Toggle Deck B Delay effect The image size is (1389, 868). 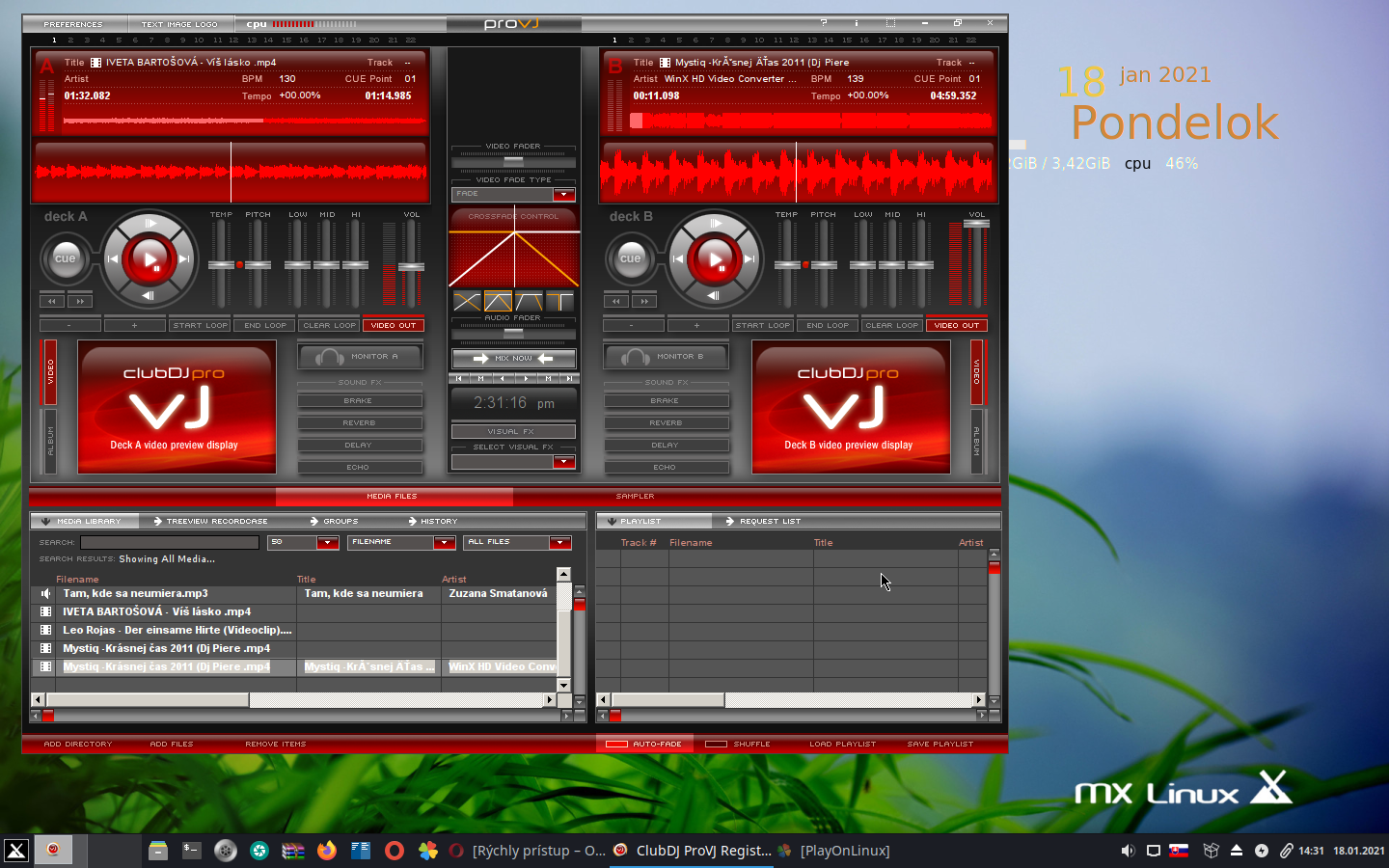pyautogui.click(x=666, y=445)
